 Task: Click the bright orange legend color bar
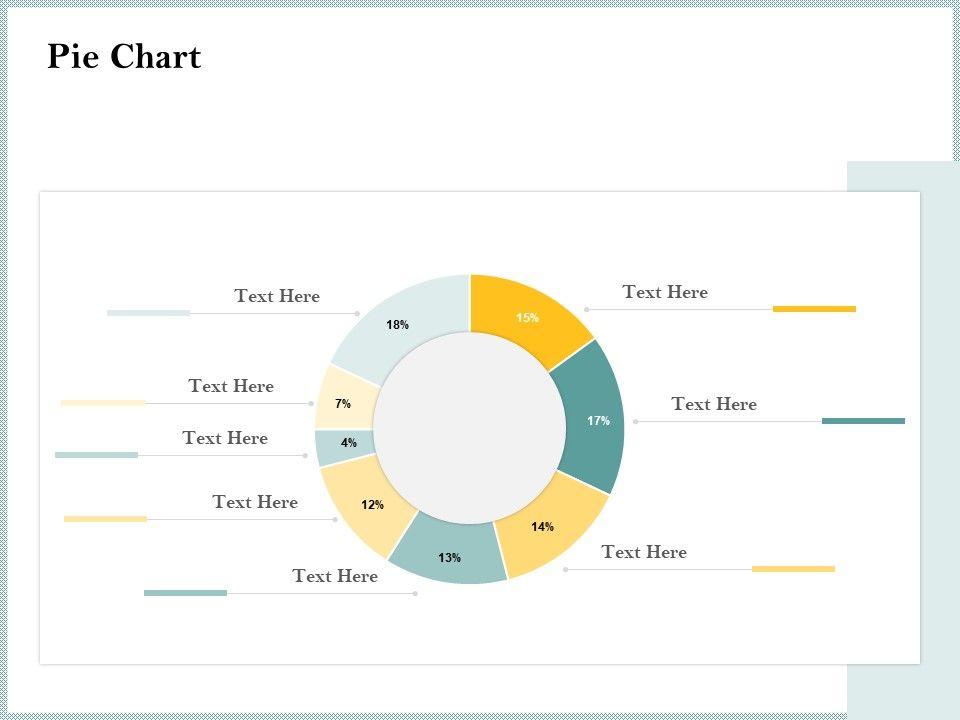814,309
